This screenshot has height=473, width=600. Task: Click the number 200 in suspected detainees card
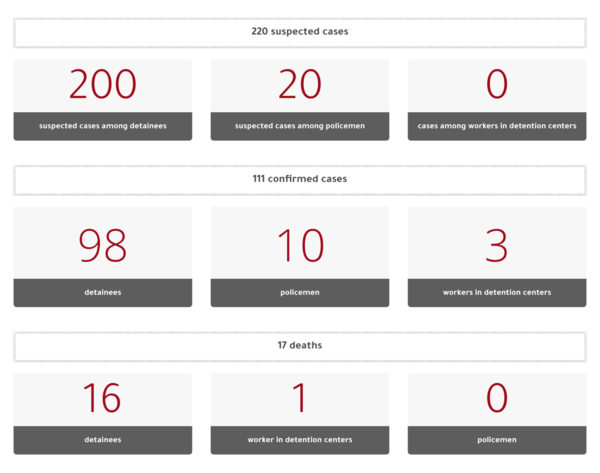click(103, 85)
